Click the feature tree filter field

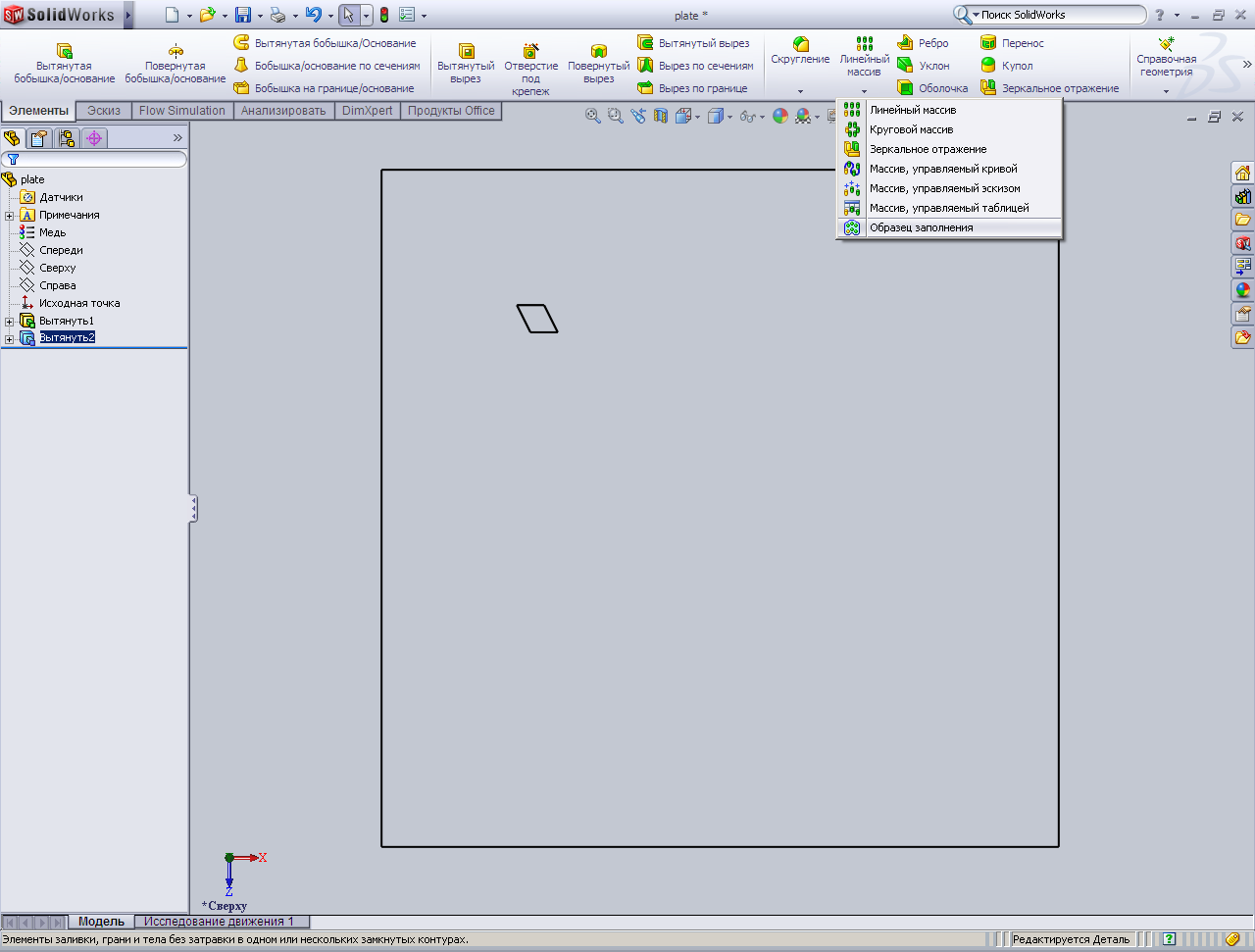(x=94, y=159)
